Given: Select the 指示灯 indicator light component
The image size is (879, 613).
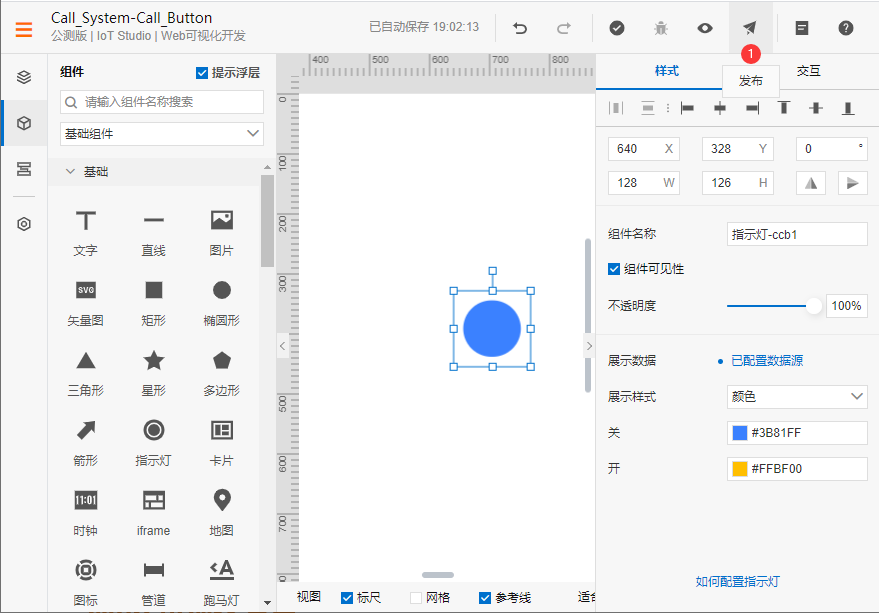Looking at the screenshot, I should 154,443.
